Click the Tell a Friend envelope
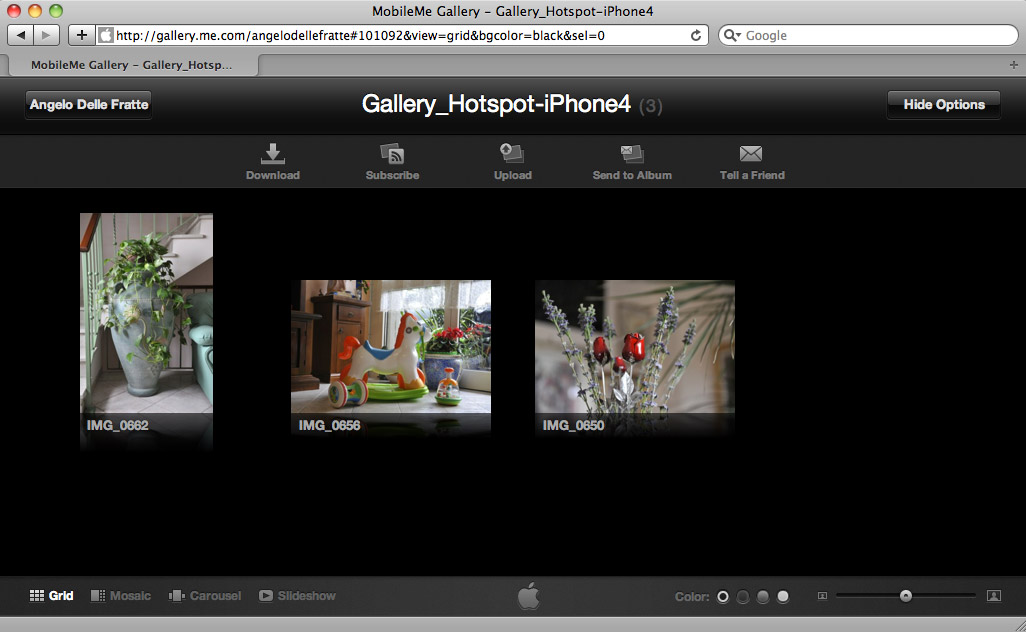Viewport: 1026px width, 632px height. point(751,153)
